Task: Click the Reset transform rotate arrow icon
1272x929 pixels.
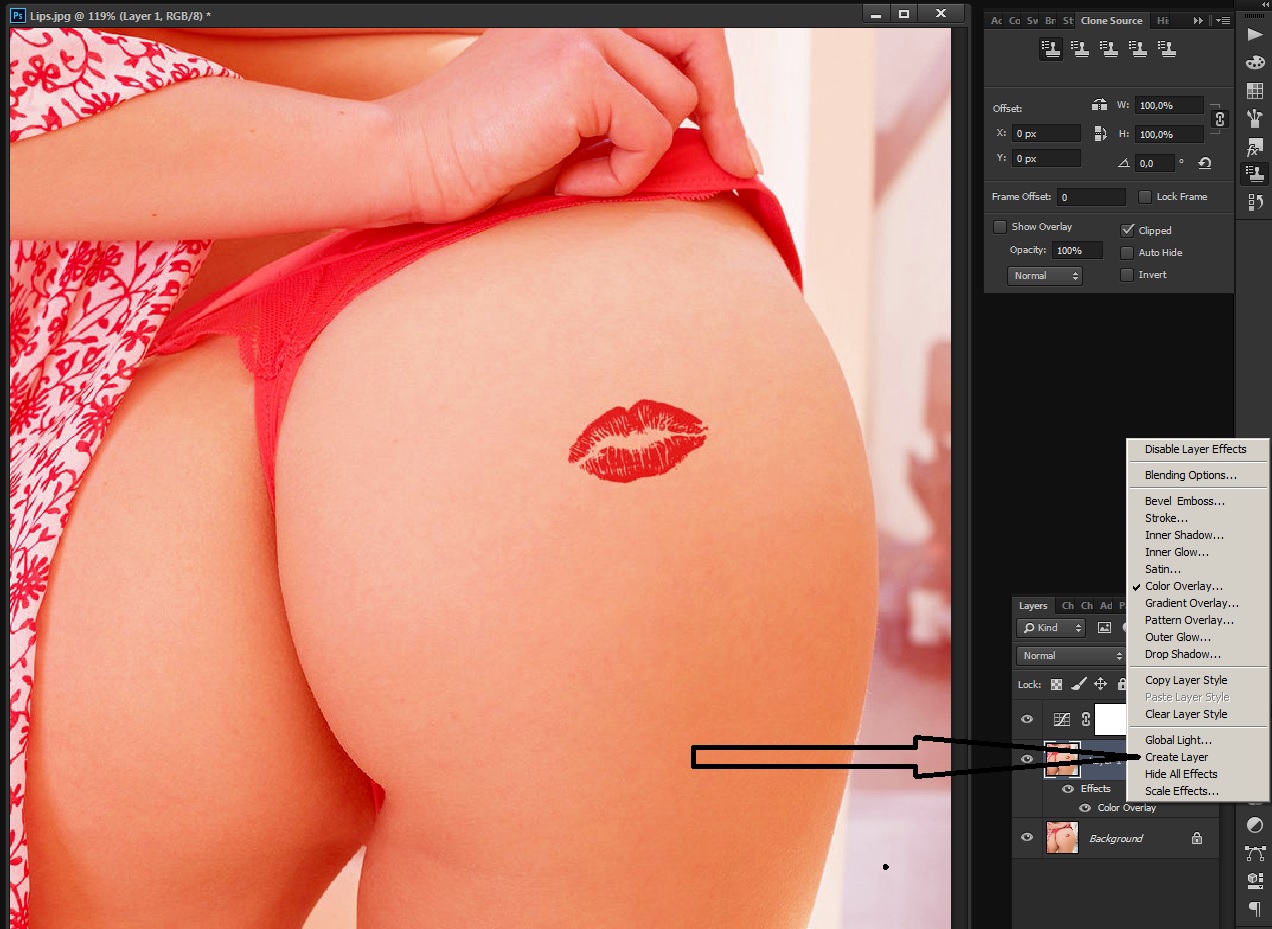Action: click(x=1205, y=163)
